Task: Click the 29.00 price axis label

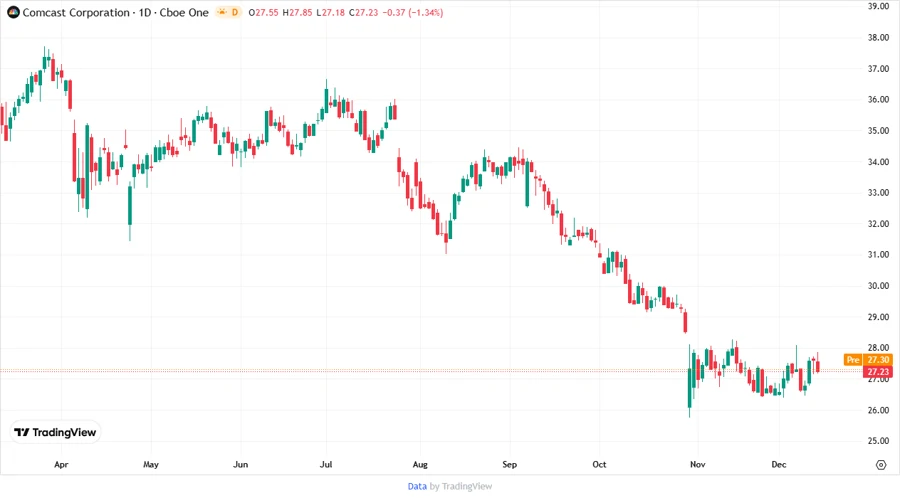Action: pyautogui.click(x=878, y=317)
